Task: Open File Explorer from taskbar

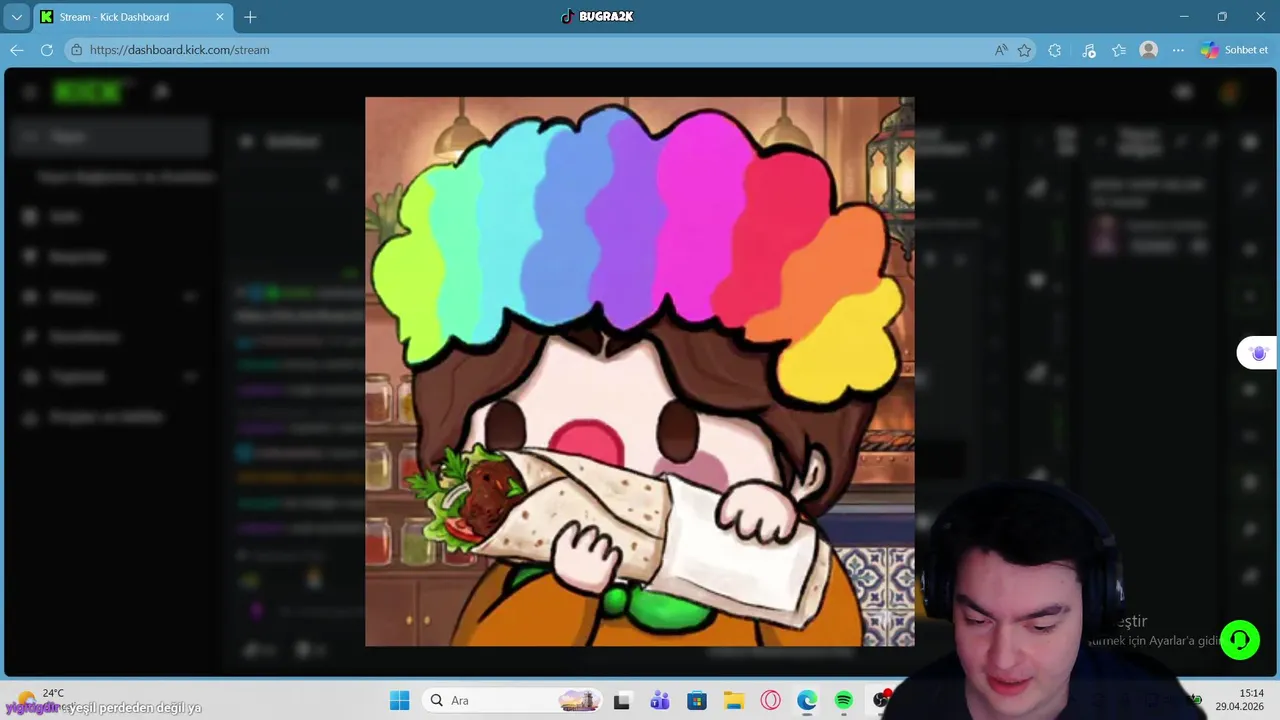Action: pos(734,700)
